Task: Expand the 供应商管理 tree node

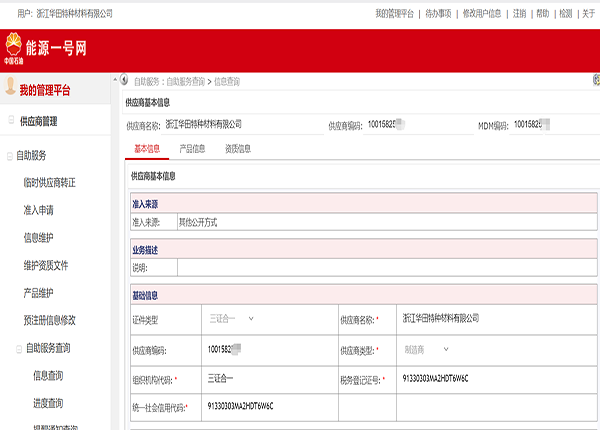Action: pos(10,121)
